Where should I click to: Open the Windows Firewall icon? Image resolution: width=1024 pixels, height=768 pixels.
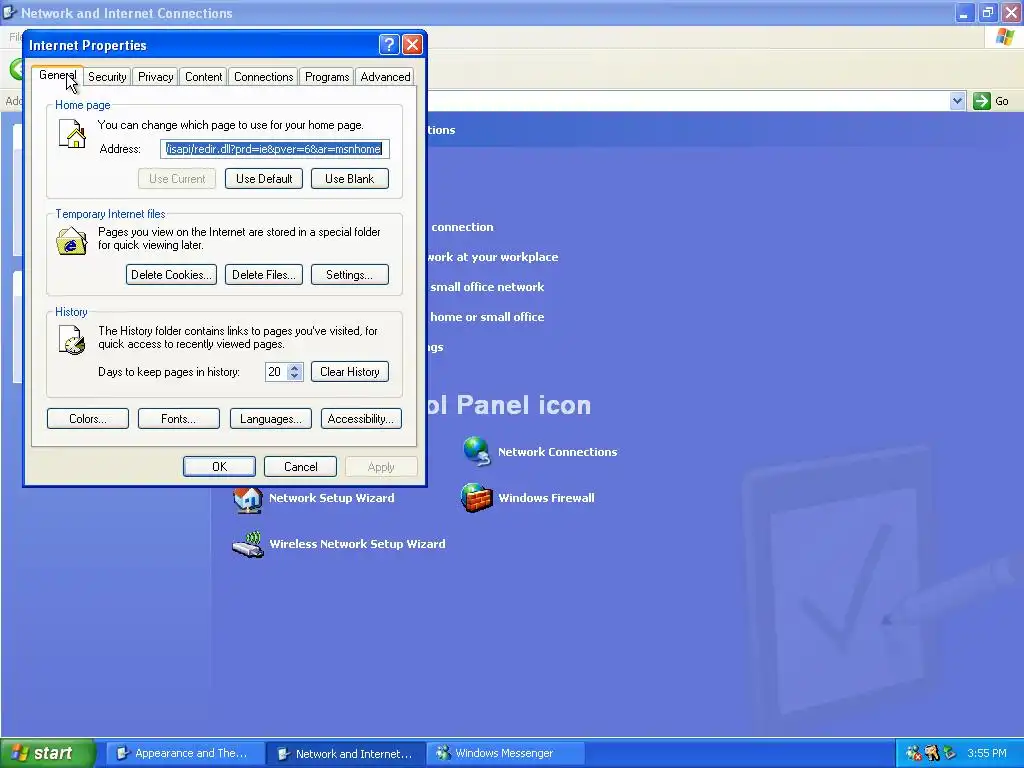coord(477,498)
